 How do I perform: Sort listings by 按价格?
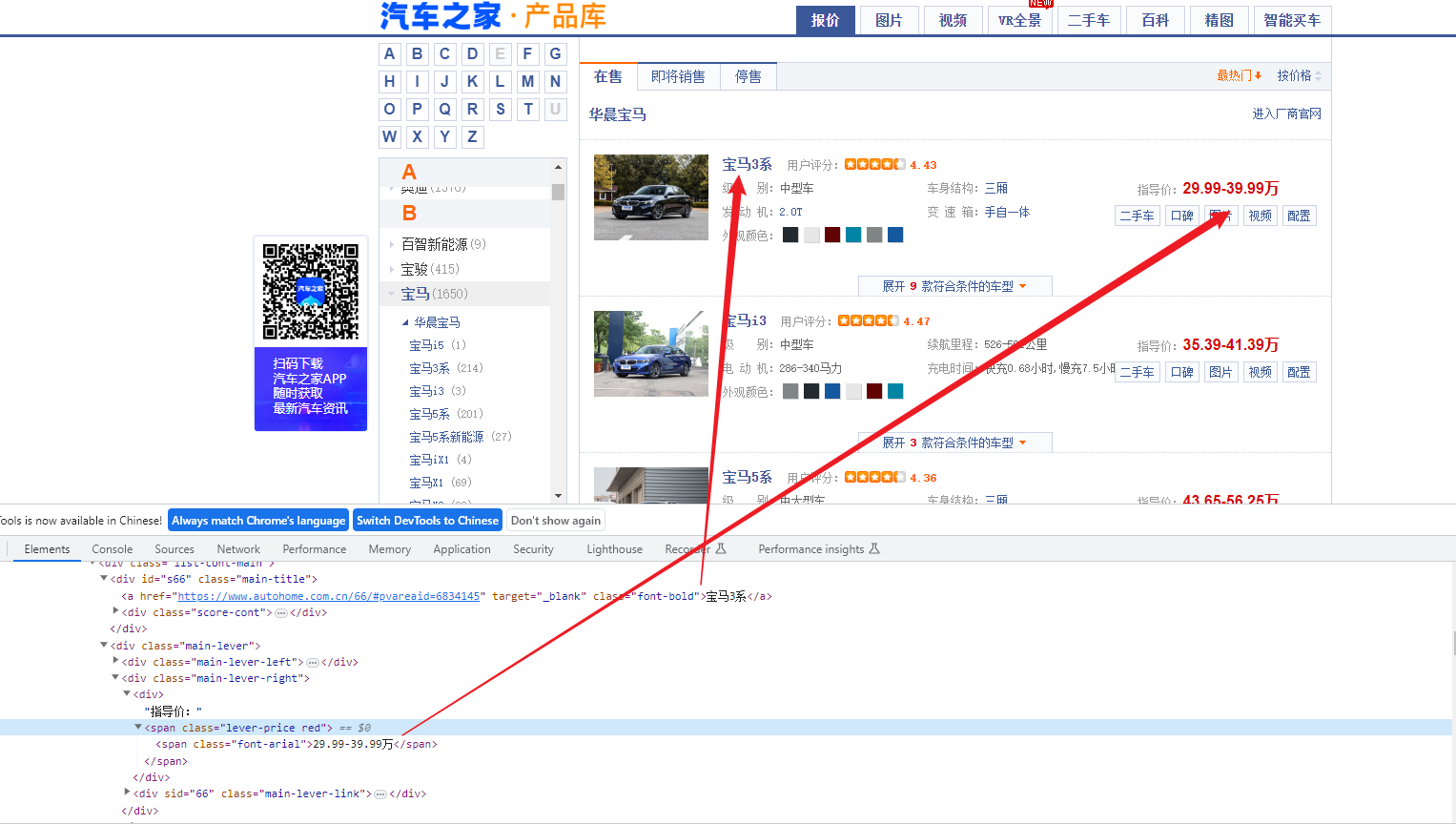coord(1299,75)
